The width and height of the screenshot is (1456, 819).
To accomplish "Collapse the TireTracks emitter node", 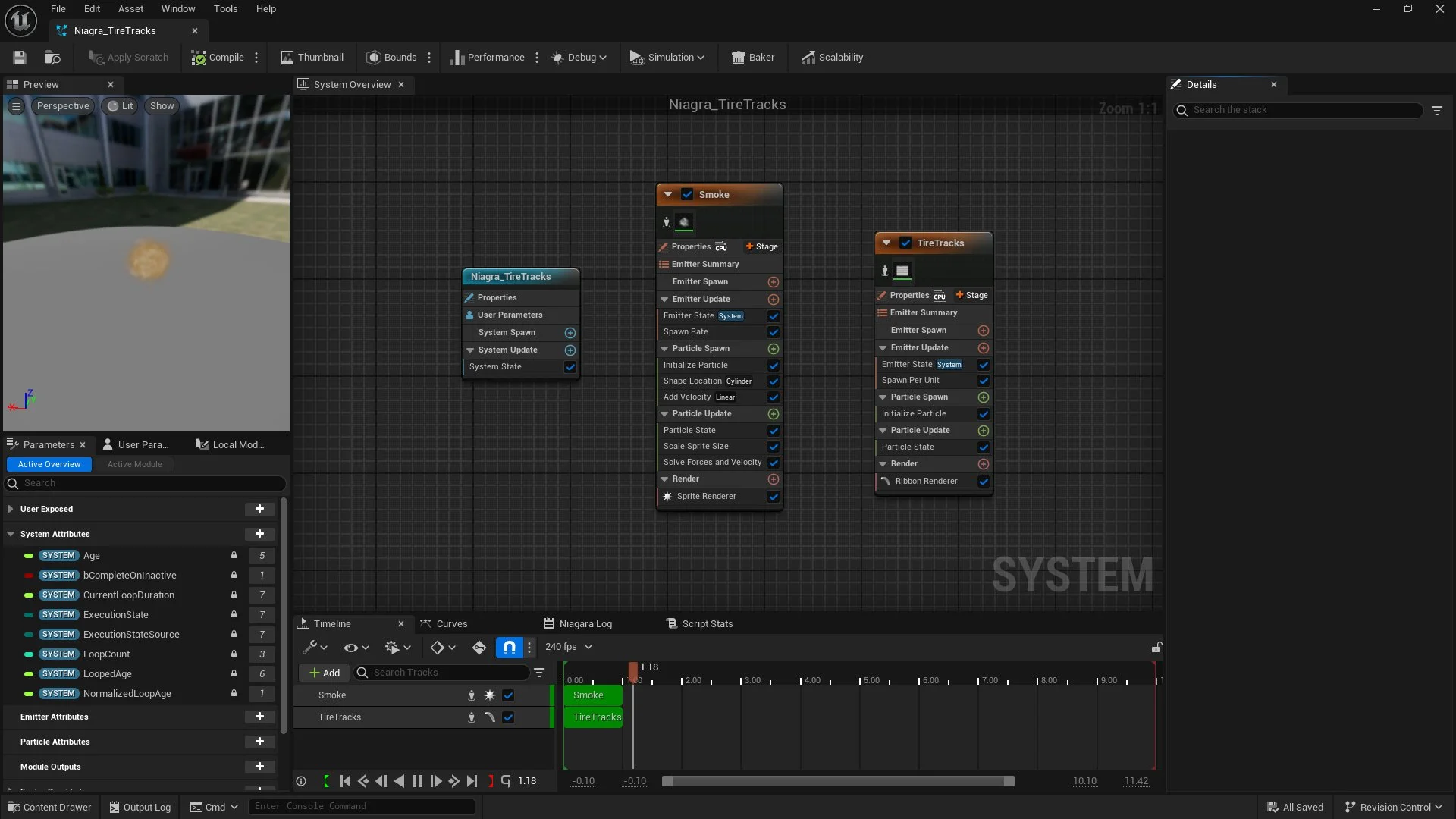I will pos(886,243).
